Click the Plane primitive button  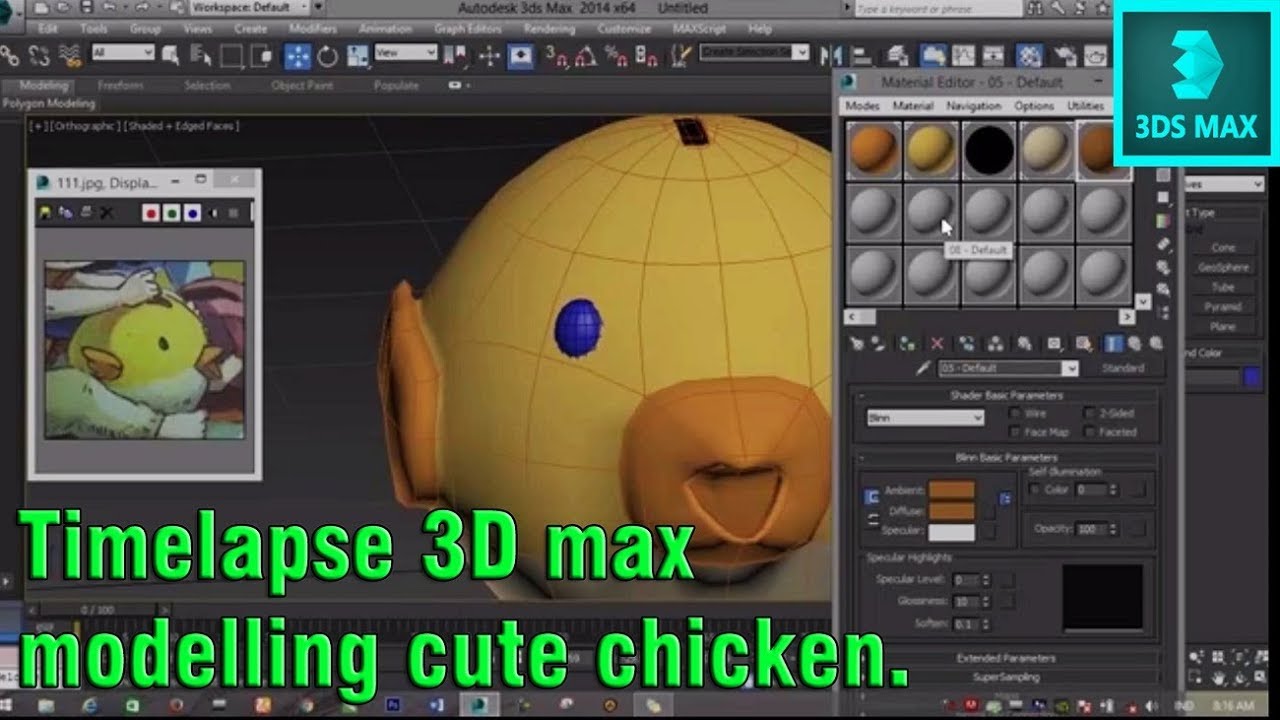pyautogui.click(x=1222, y=327)
